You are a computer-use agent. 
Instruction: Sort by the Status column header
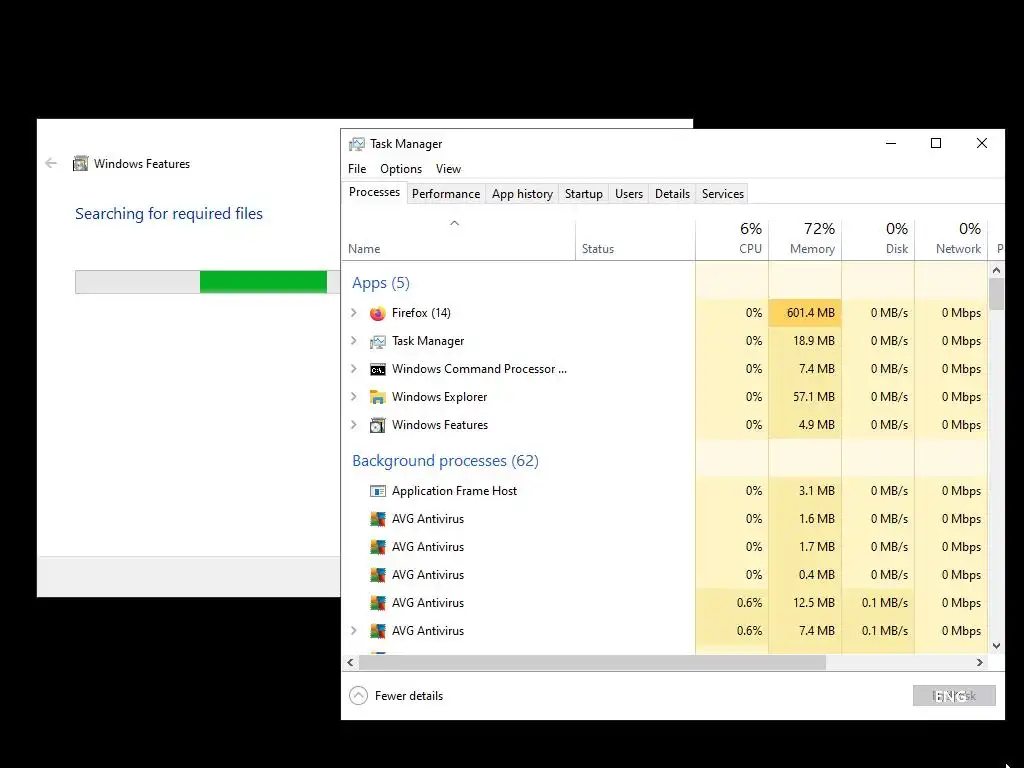pyautogui.click(x=635, y=240)
